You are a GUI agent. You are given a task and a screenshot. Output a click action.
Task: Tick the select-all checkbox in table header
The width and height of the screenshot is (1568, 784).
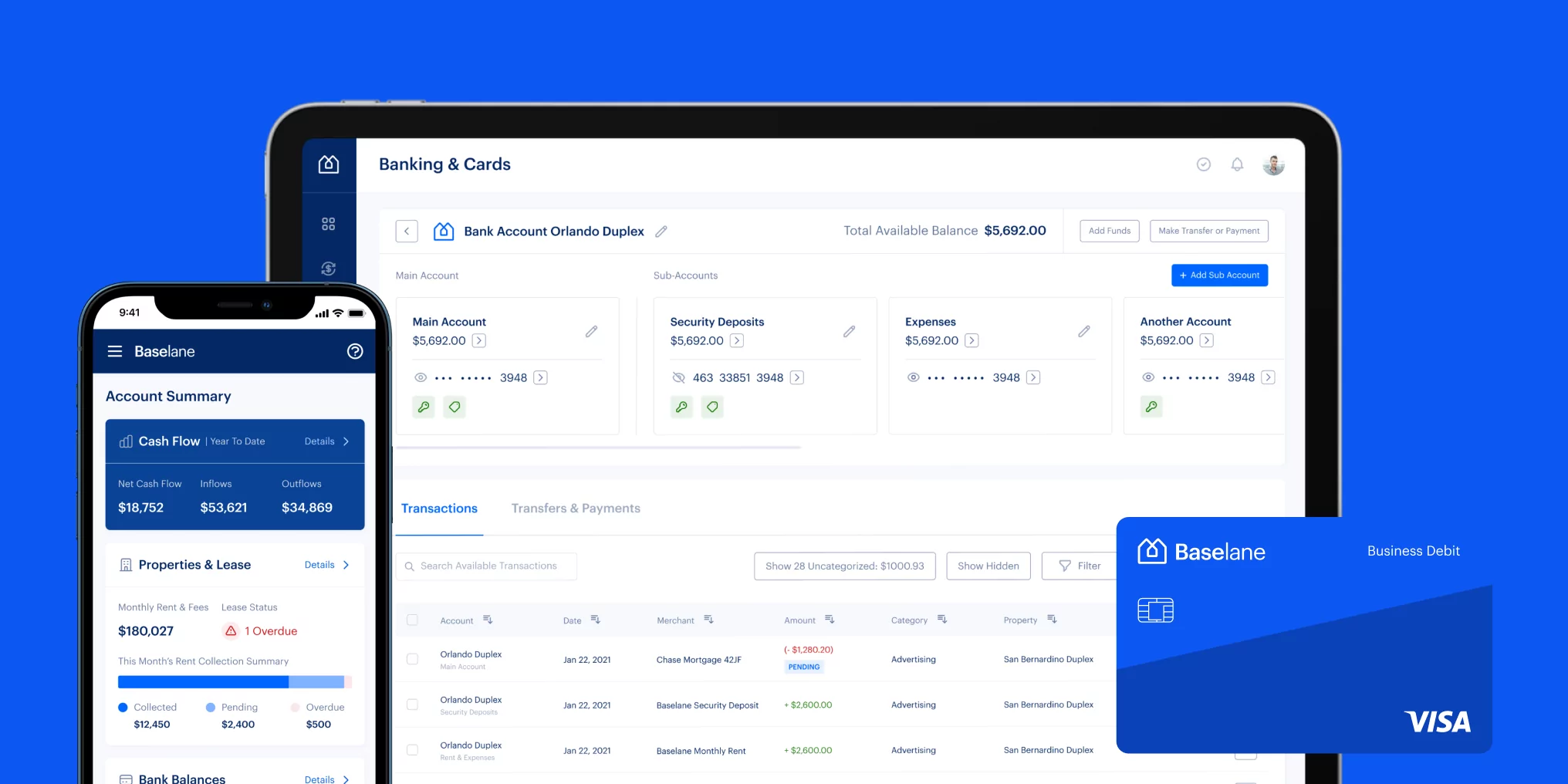click(x=412, y=620)
